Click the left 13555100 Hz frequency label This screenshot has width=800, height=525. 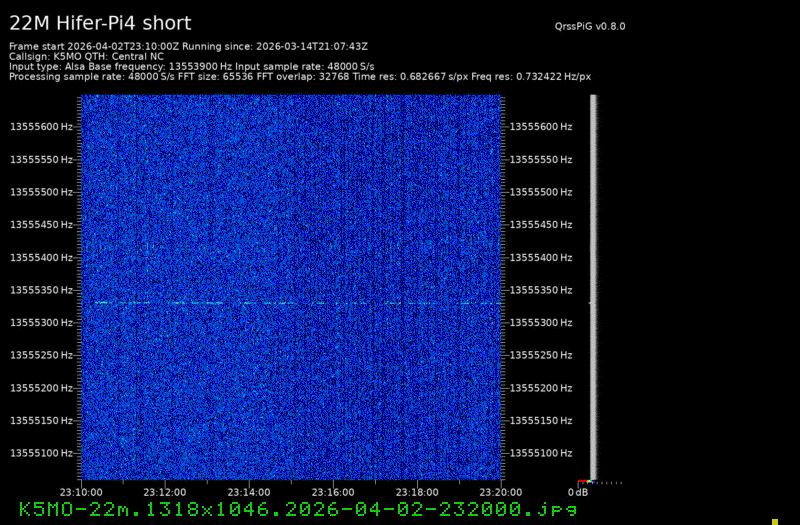click(41, 453)
